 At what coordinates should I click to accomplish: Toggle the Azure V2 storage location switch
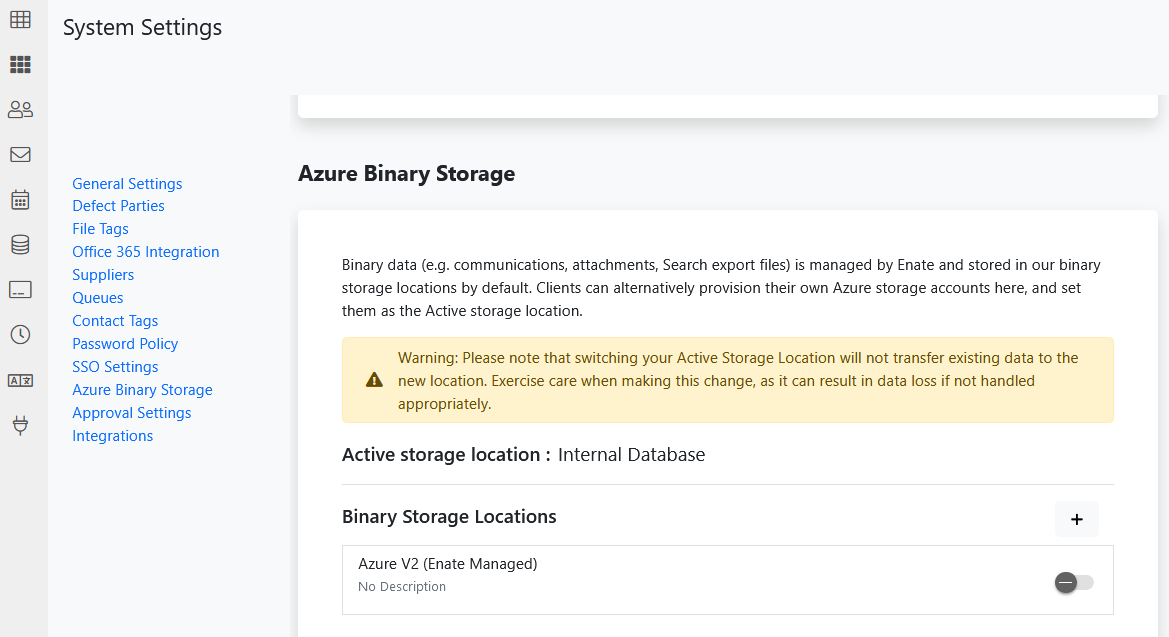1074,582
